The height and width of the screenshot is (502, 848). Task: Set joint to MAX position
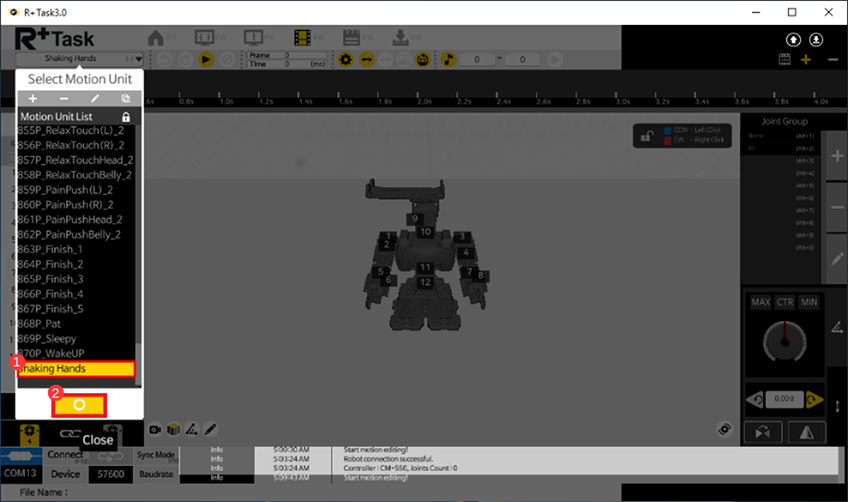(761, 303)
